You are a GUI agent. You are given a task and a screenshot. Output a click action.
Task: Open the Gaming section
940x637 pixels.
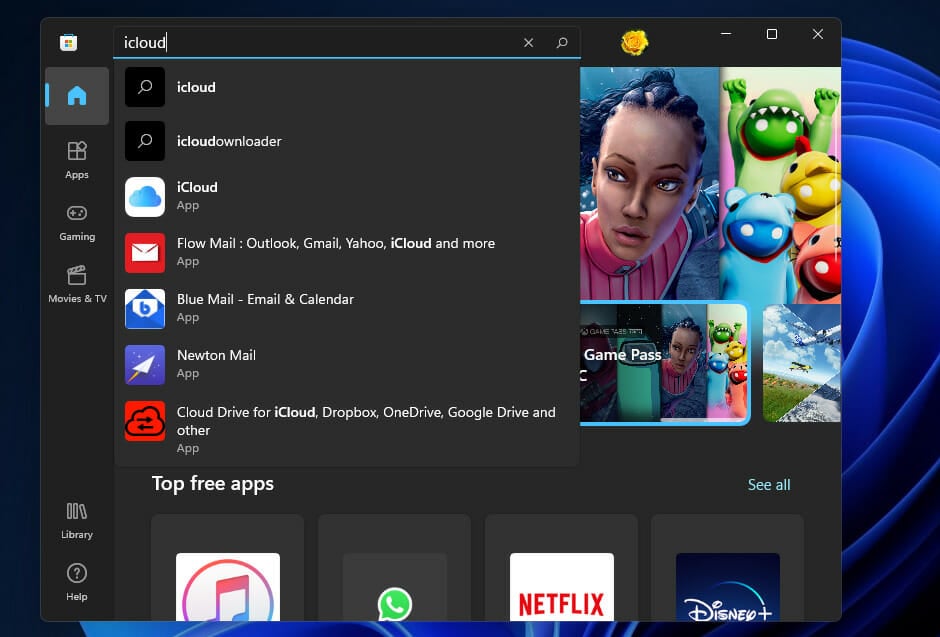point(77,220)
